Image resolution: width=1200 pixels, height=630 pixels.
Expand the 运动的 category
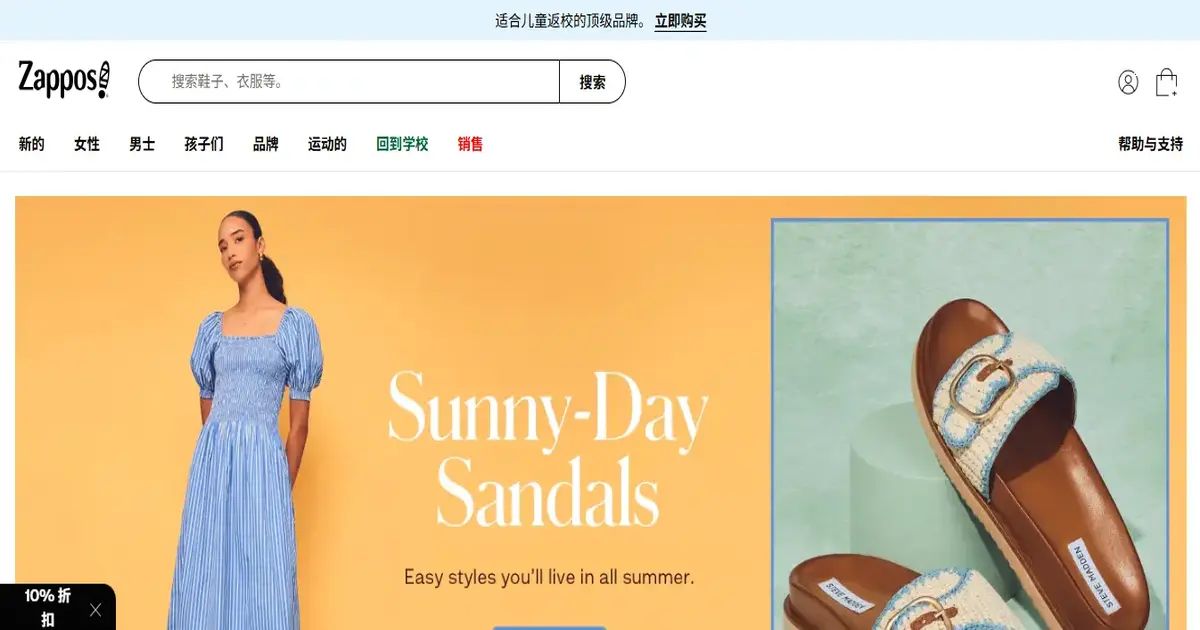click(327, 144)
